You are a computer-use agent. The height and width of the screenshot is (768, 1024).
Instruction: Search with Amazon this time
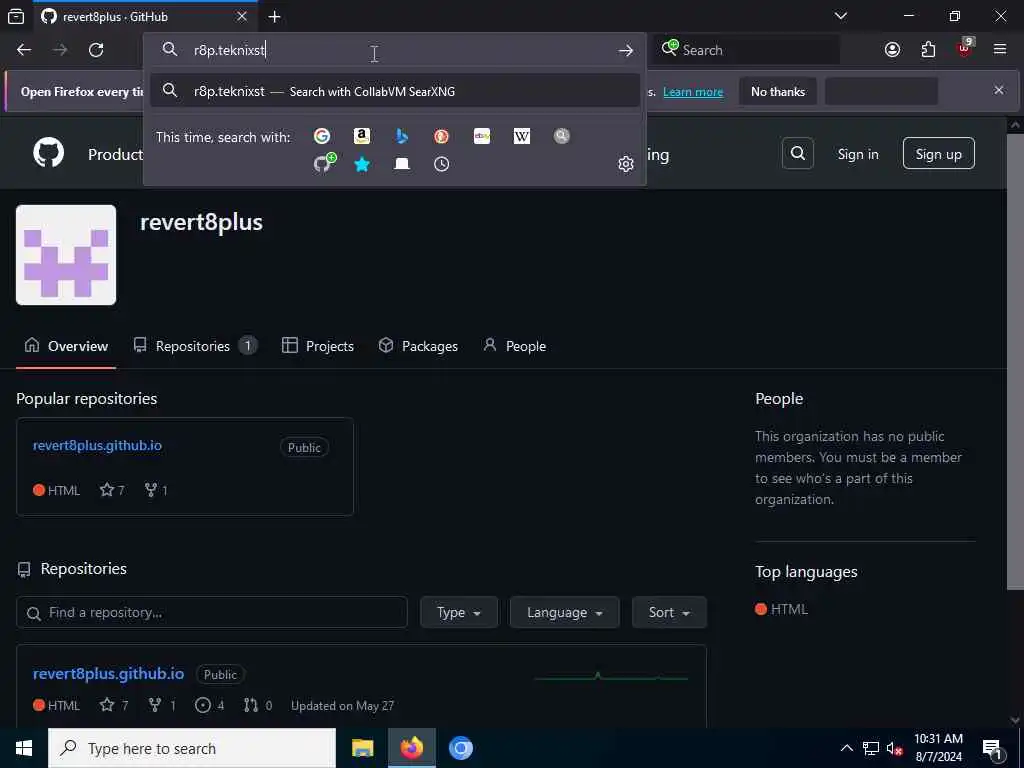tap(362, 136)
